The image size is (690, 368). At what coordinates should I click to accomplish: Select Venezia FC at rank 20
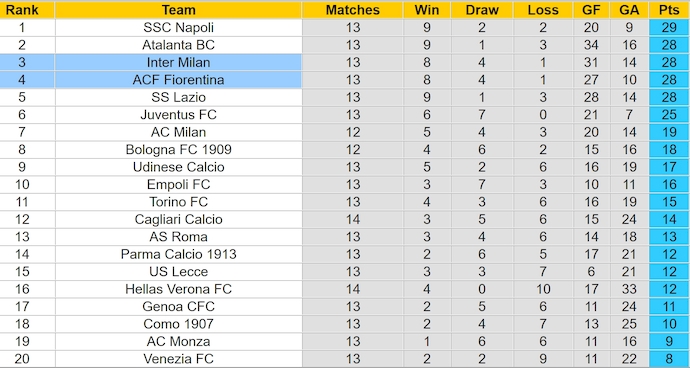178,359
